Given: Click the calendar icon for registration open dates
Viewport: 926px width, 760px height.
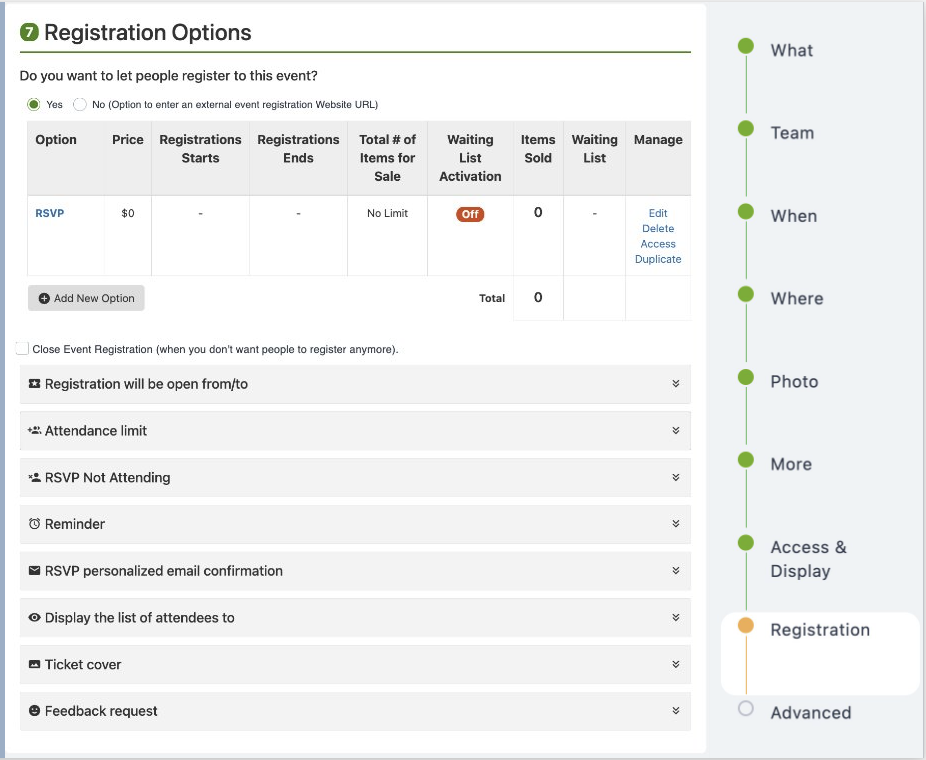Looking at the screenshot, I should pos(32,384).
